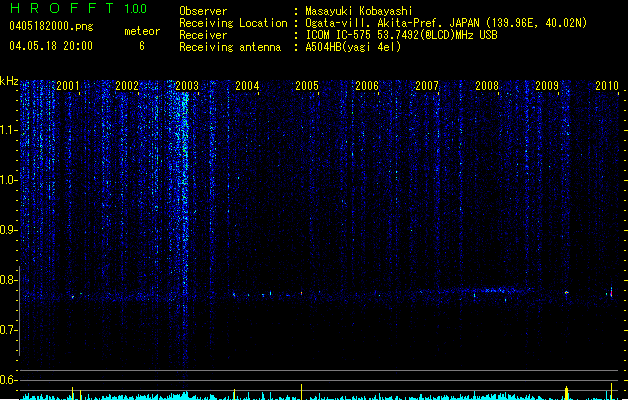Screen dimensions: 629x400
Task: Click the kHz axis unit label
Action: (9, 81)
